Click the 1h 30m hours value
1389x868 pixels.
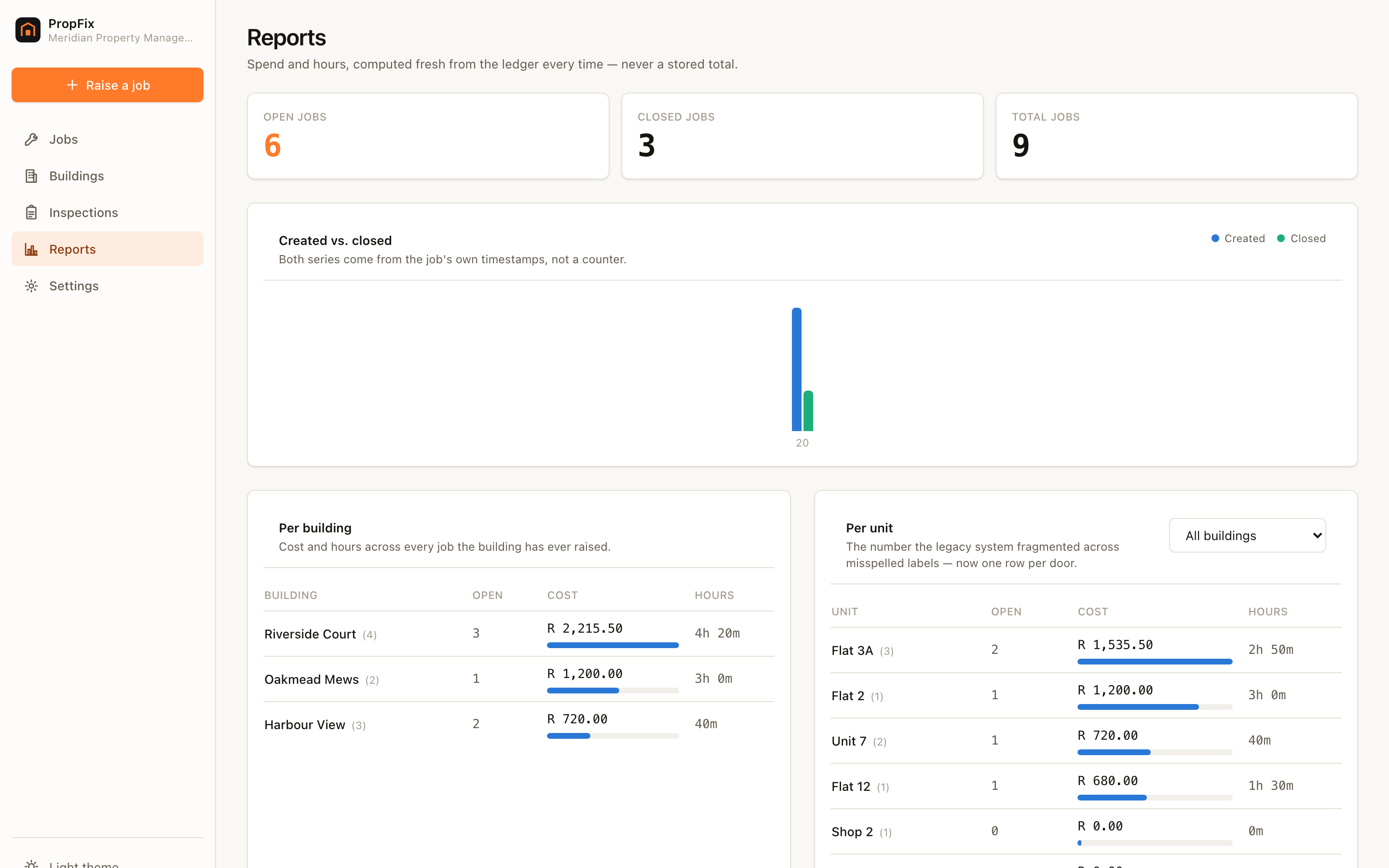coord(1271,786)
